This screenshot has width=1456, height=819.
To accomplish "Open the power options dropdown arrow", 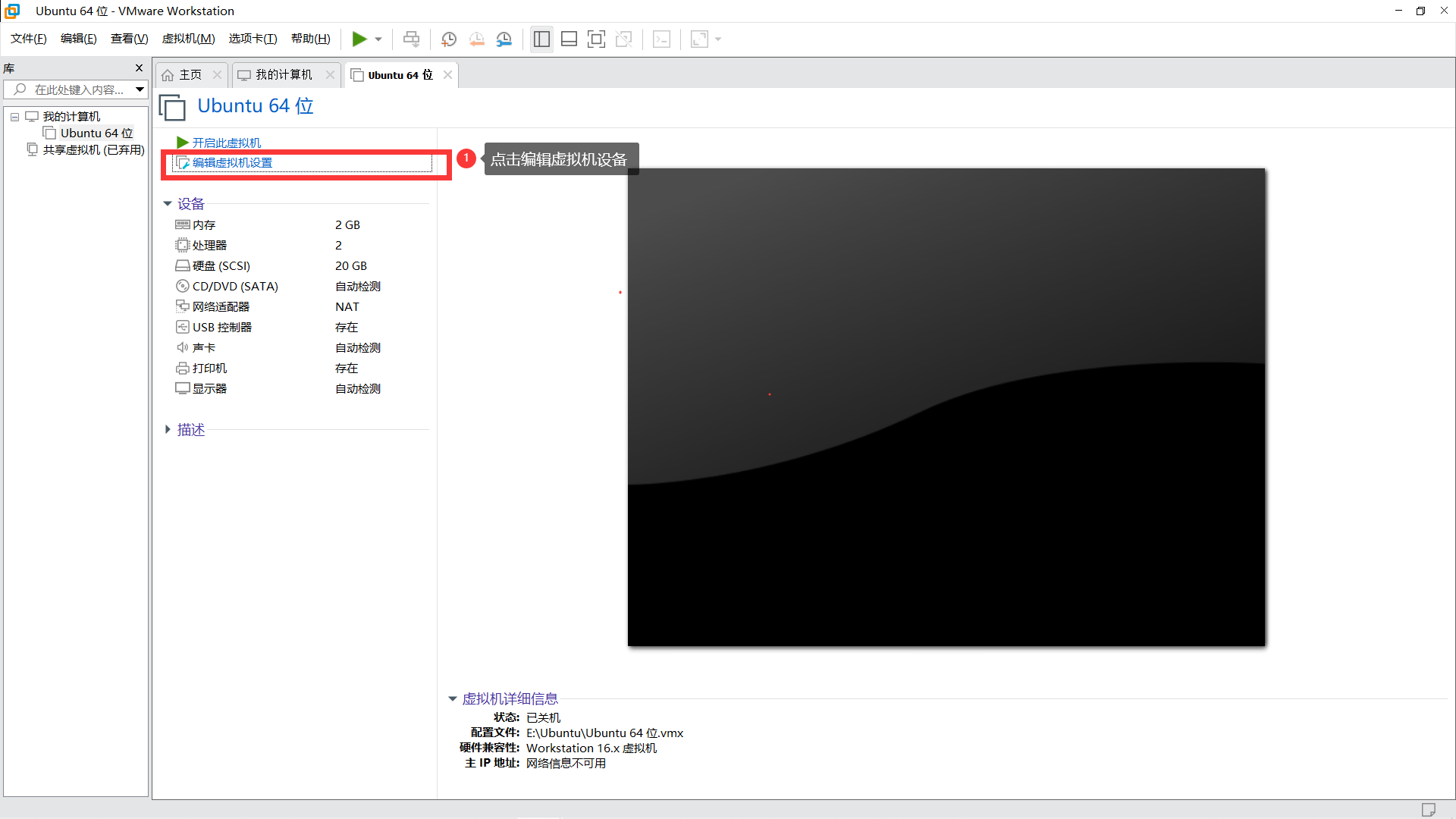I will pyautogui.click(x=378, y=39).
